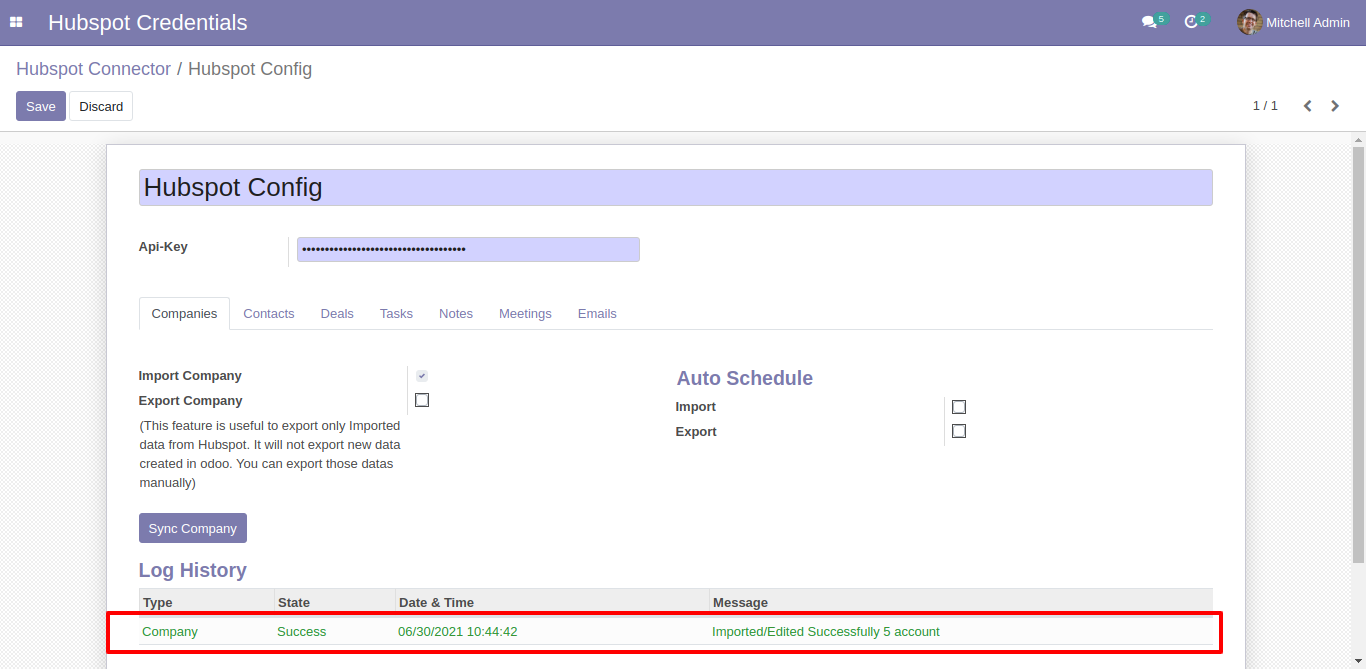
Task: Edit the Hubspot Config name field
Action: point(675,187)
